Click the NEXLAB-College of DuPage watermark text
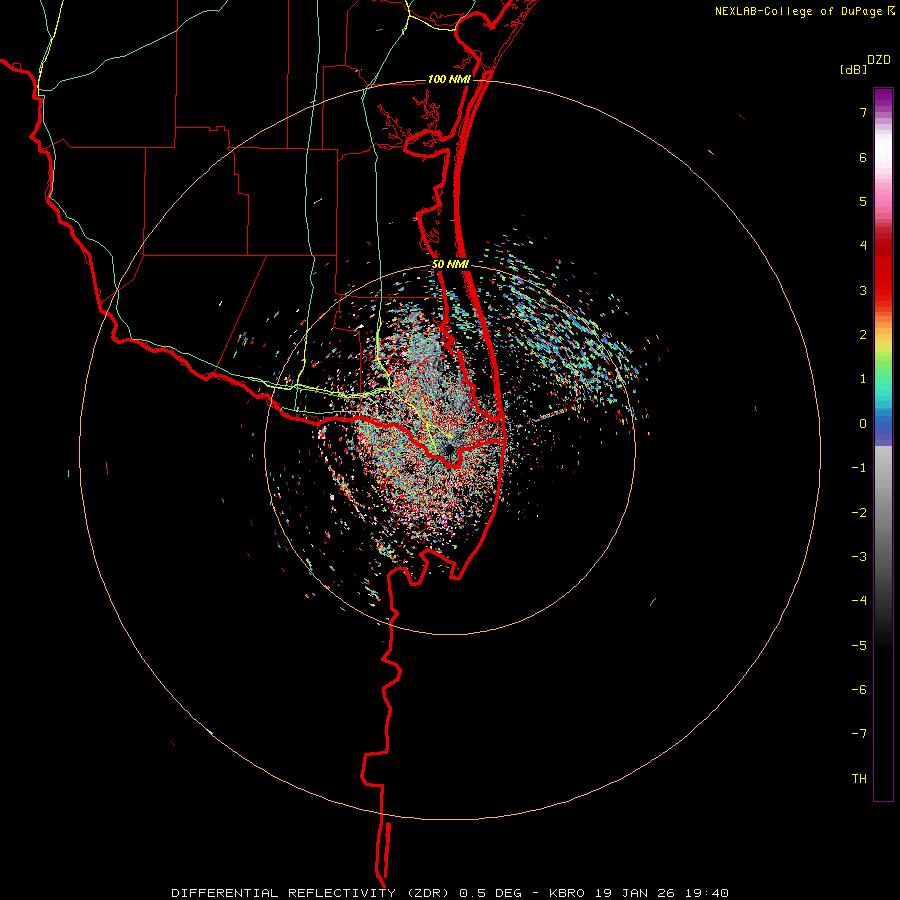The height and width of the screenshot is (900, 900). (798, 11)
